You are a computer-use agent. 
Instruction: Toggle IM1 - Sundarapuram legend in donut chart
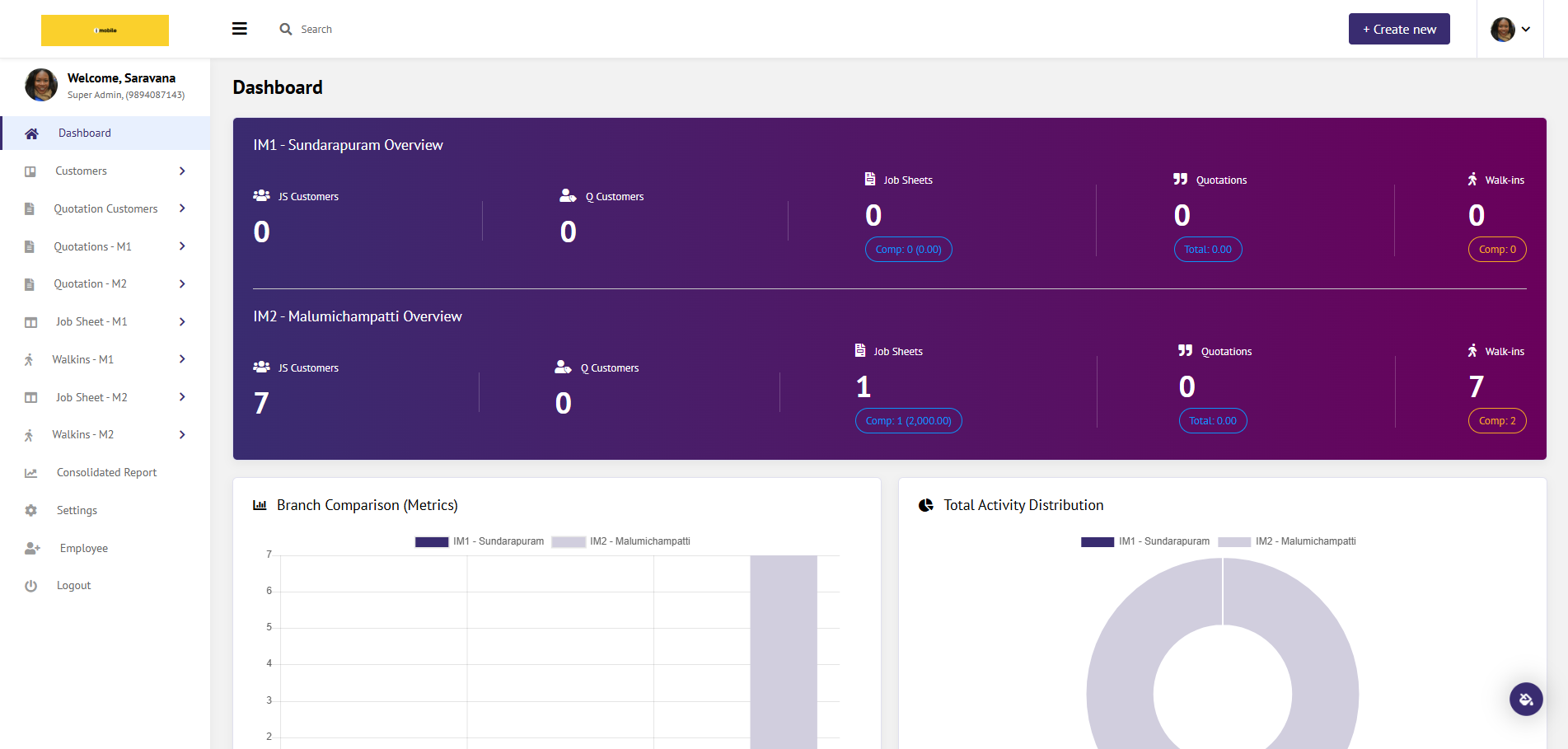pos(1145,541)
